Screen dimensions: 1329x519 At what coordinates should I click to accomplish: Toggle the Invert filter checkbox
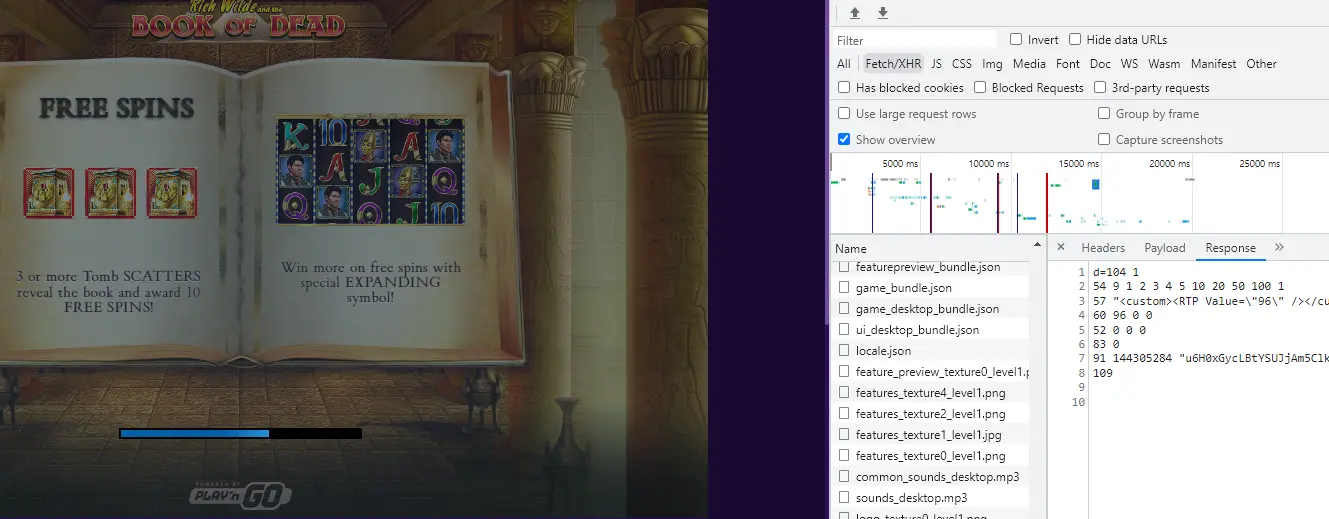[x=1016, y=40]
